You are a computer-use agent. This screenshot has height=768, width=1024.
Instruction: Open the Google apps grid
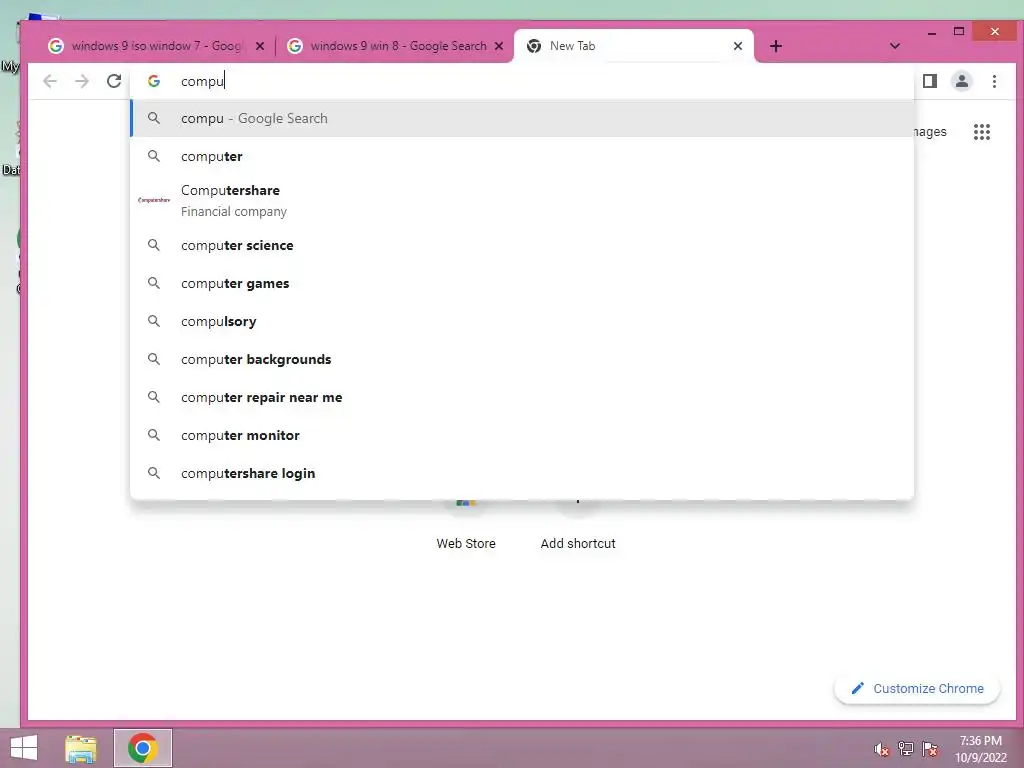tap(982, 132)
